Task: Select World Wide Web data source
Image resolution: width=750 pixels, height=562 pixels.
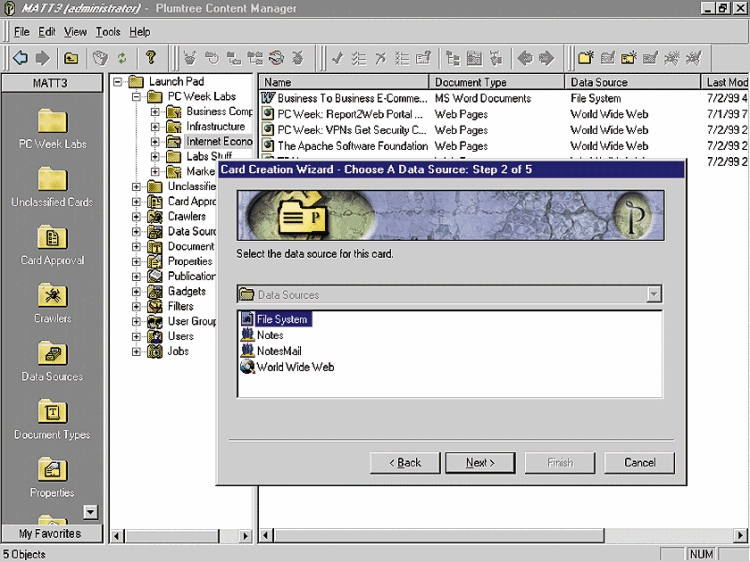Action: 287,367
